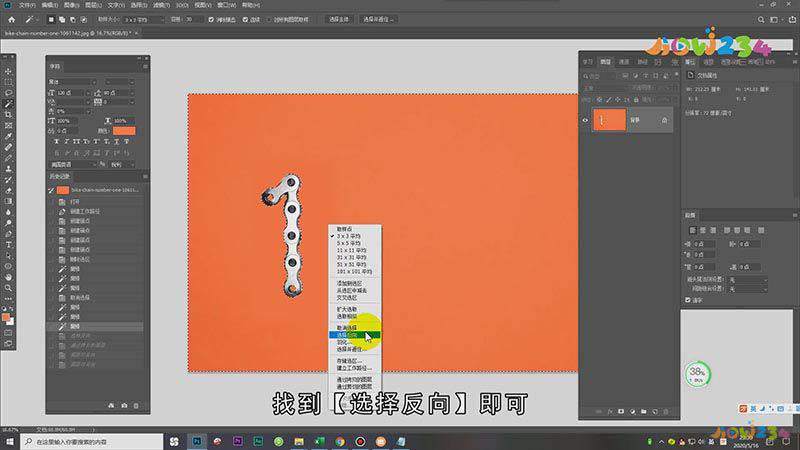Open the Sample Size dropdown
800x450 pixels.
[145, 19]
